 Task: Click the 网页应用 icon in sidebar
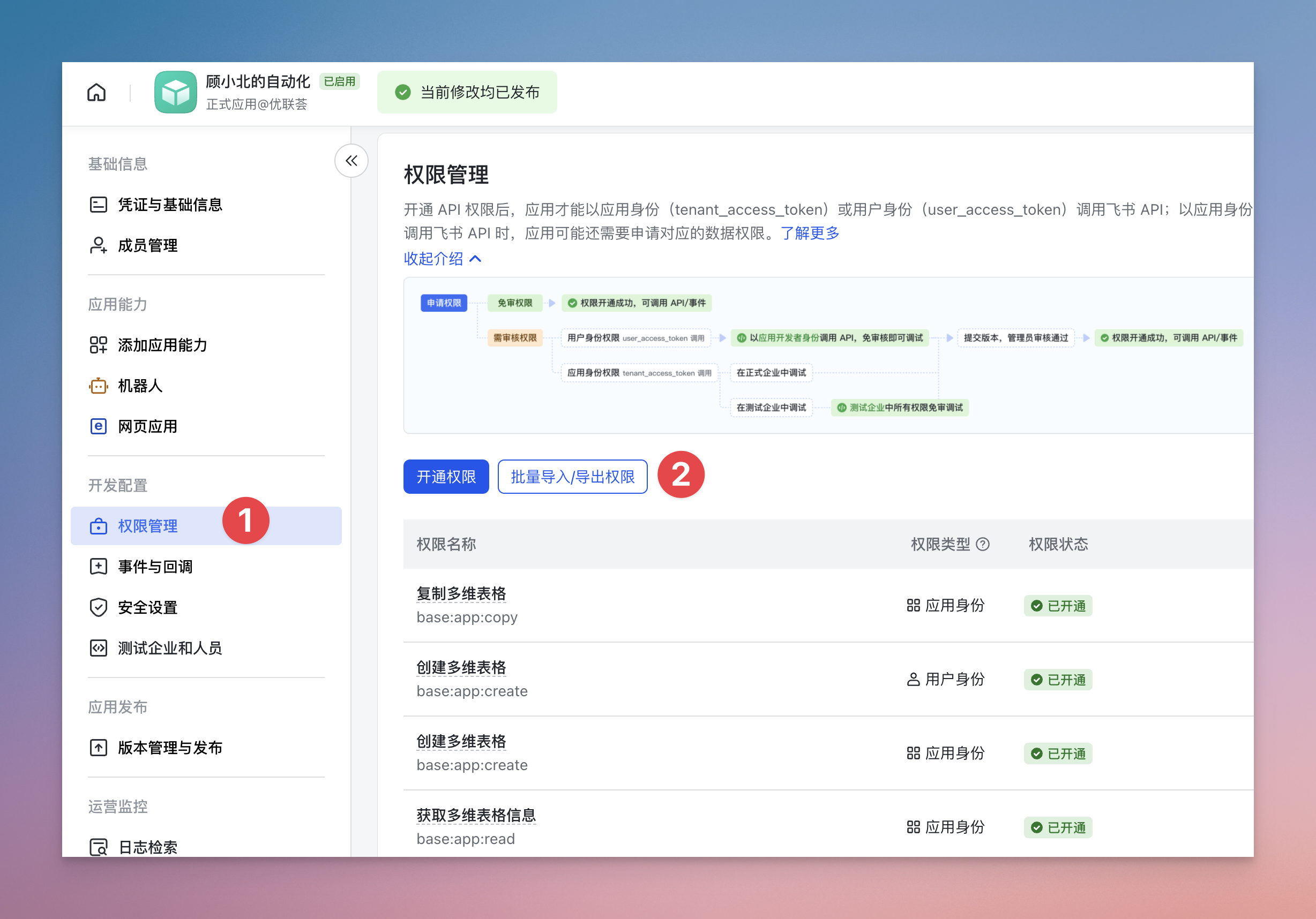(x=98, y=426)
